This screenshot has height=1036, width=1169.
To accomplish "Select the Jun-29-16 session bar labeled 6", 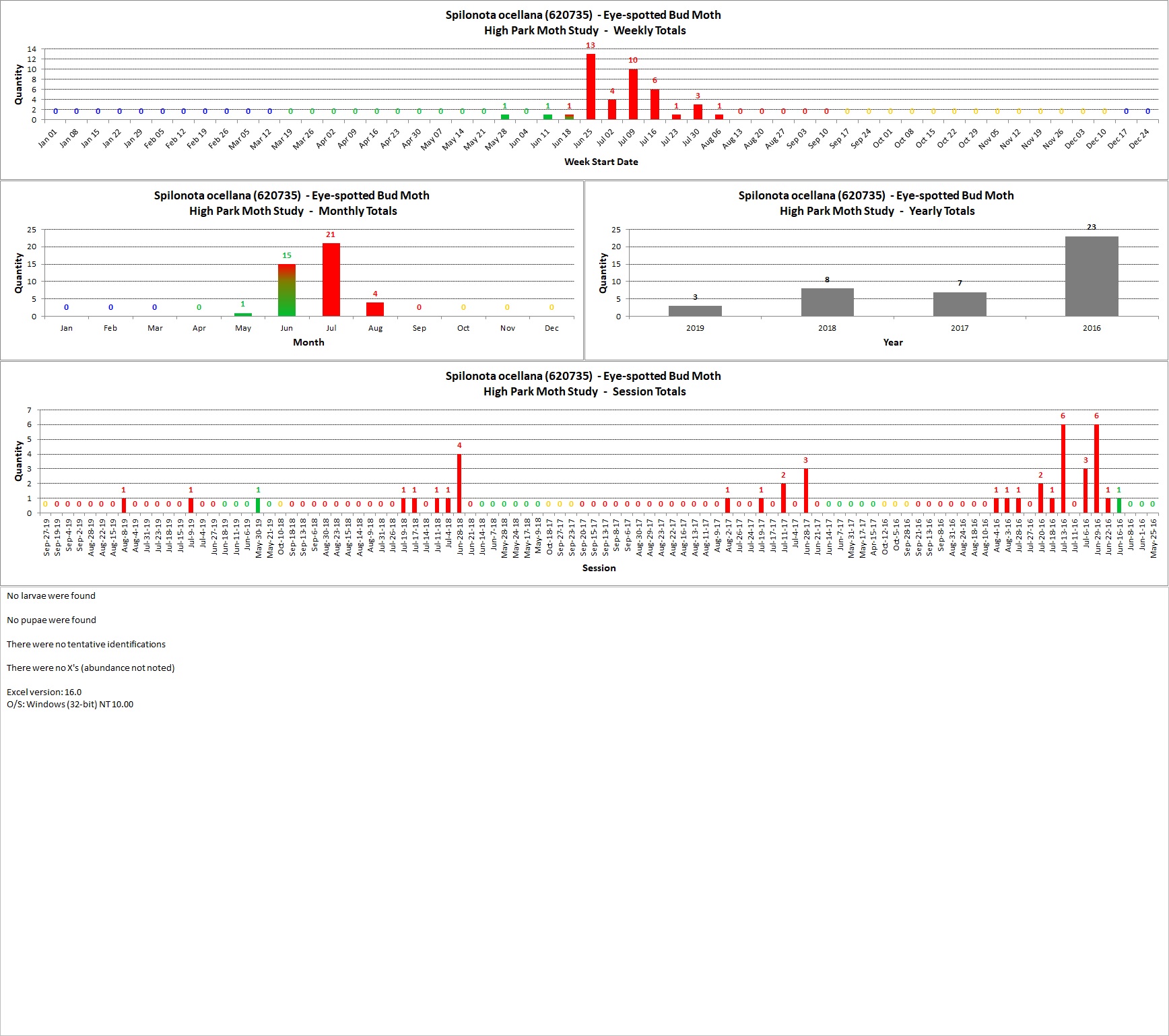I will pyautogui.click(x=1097, y=469).
